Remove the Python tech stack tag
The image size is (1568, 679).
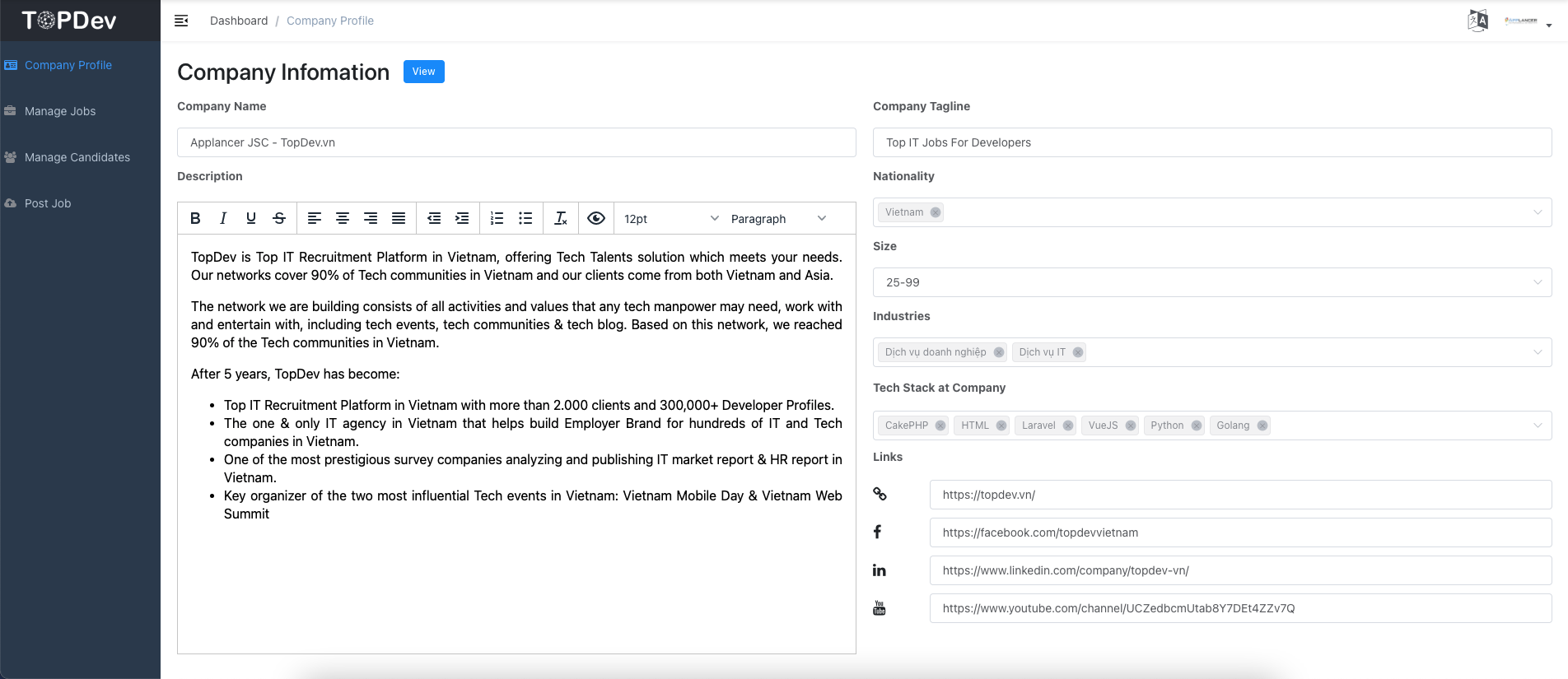click(x=1197, y=426)
